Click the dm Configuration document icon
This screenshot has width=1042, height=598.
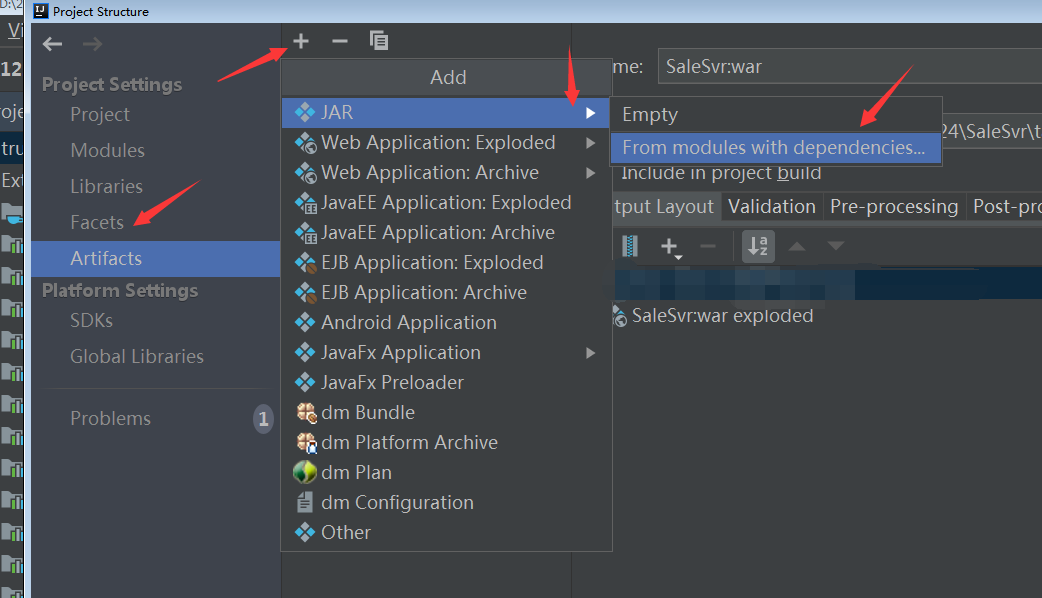(305, 502)
